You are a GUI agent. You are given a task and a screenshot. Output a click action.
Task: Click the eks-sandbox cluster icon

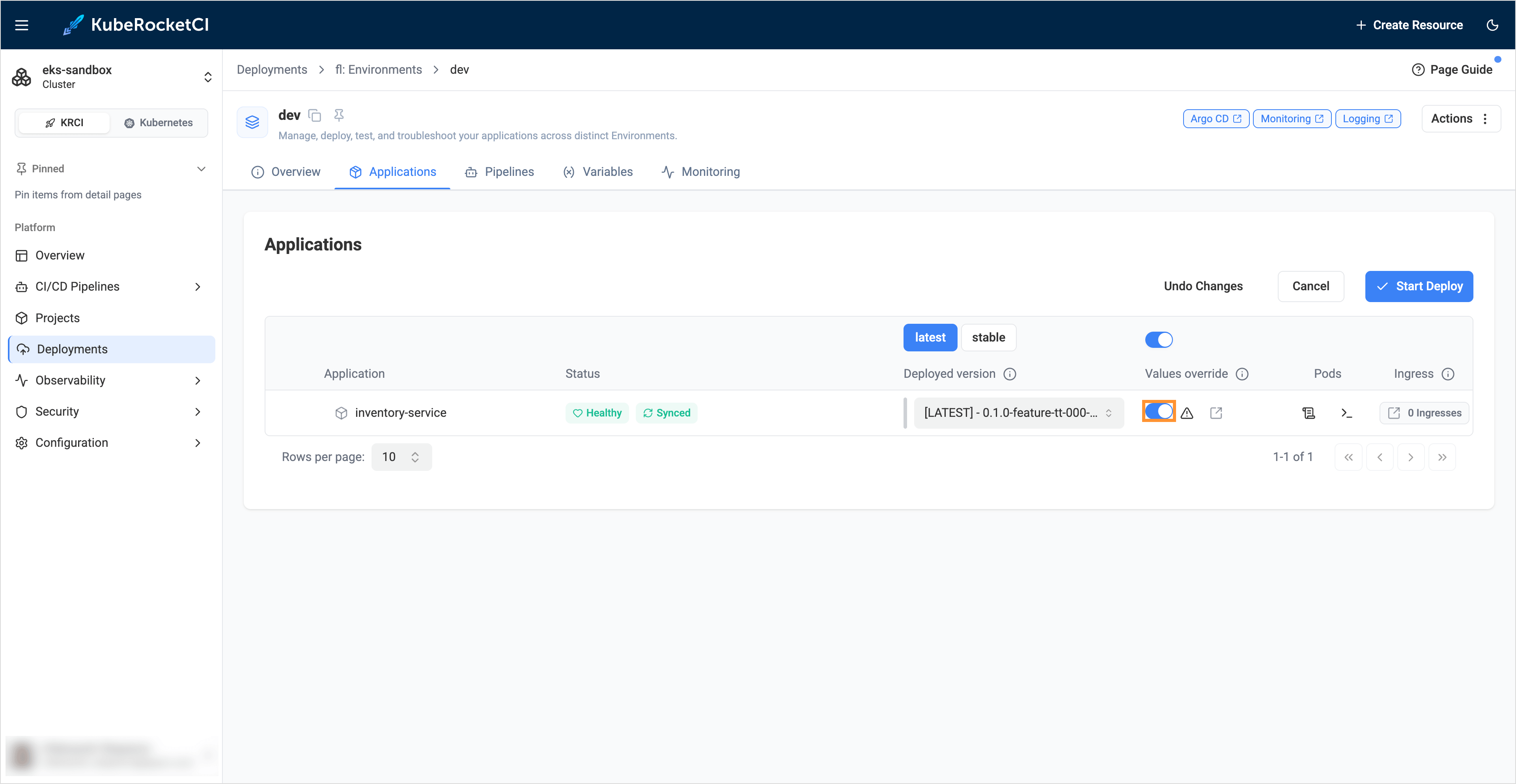(22, 77)
